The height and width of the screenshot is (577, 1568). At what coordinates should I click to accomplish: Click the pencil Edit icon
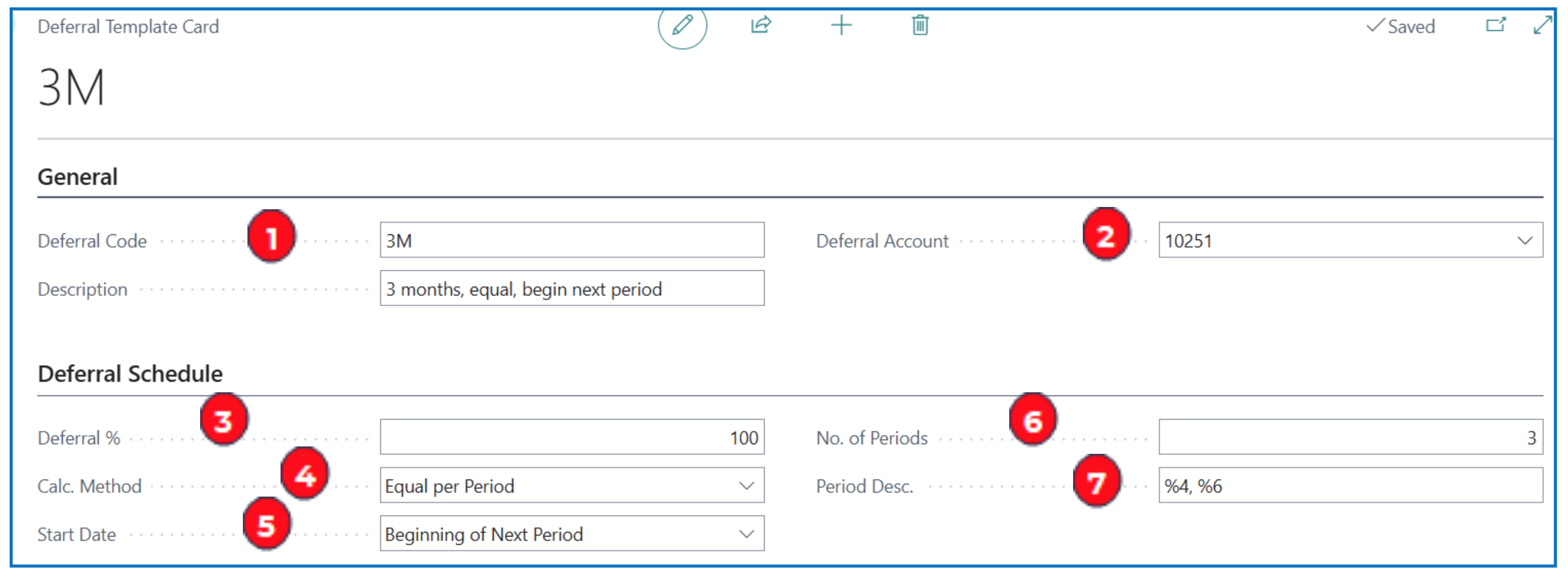tap(682, 26)
